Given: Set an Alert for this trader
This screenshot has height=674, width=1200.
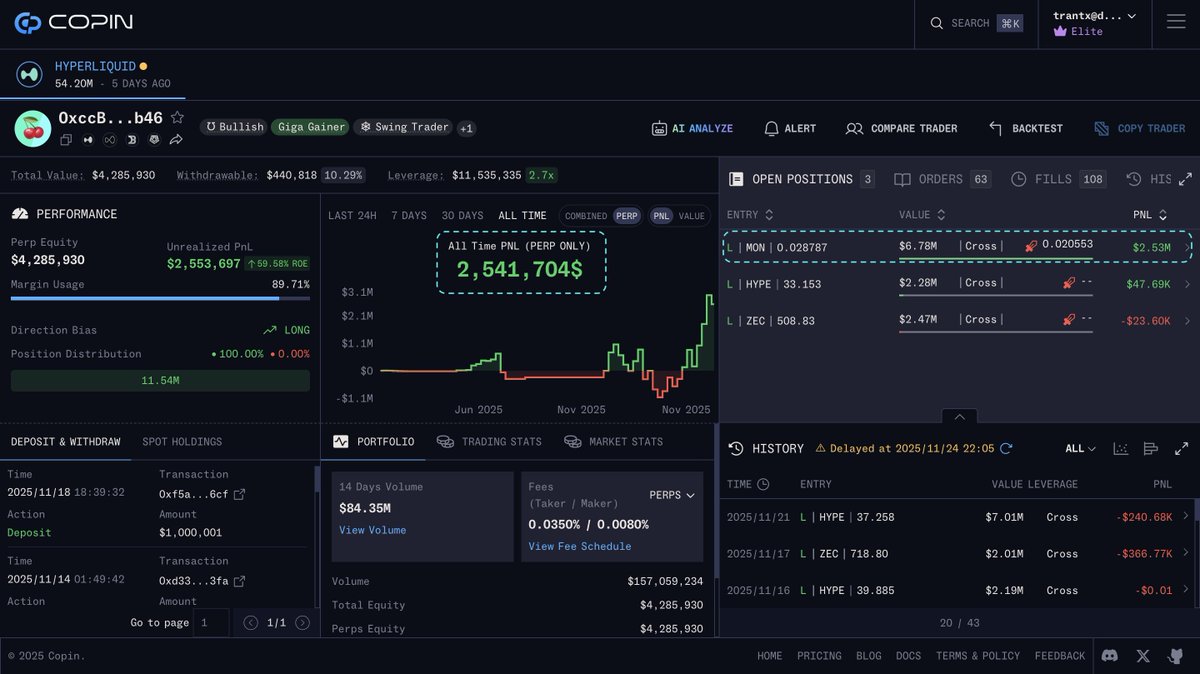Looking at the screenshot, I should 790,128.
